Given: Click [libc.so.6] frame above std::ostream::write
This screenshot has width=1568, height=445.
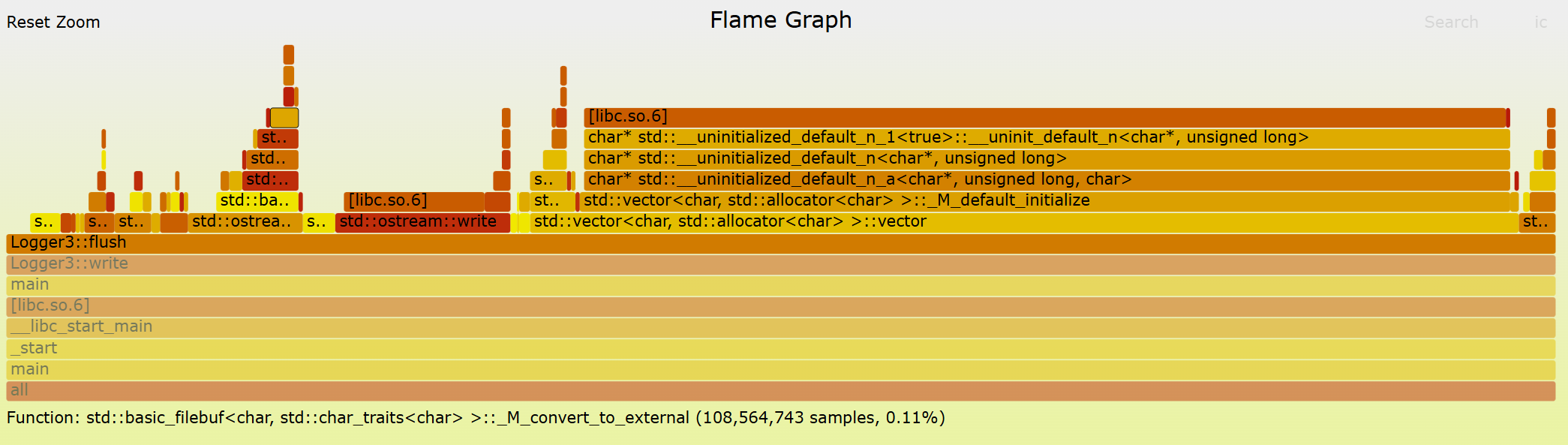Looking at the screenshot, I should tap(413, 201).
